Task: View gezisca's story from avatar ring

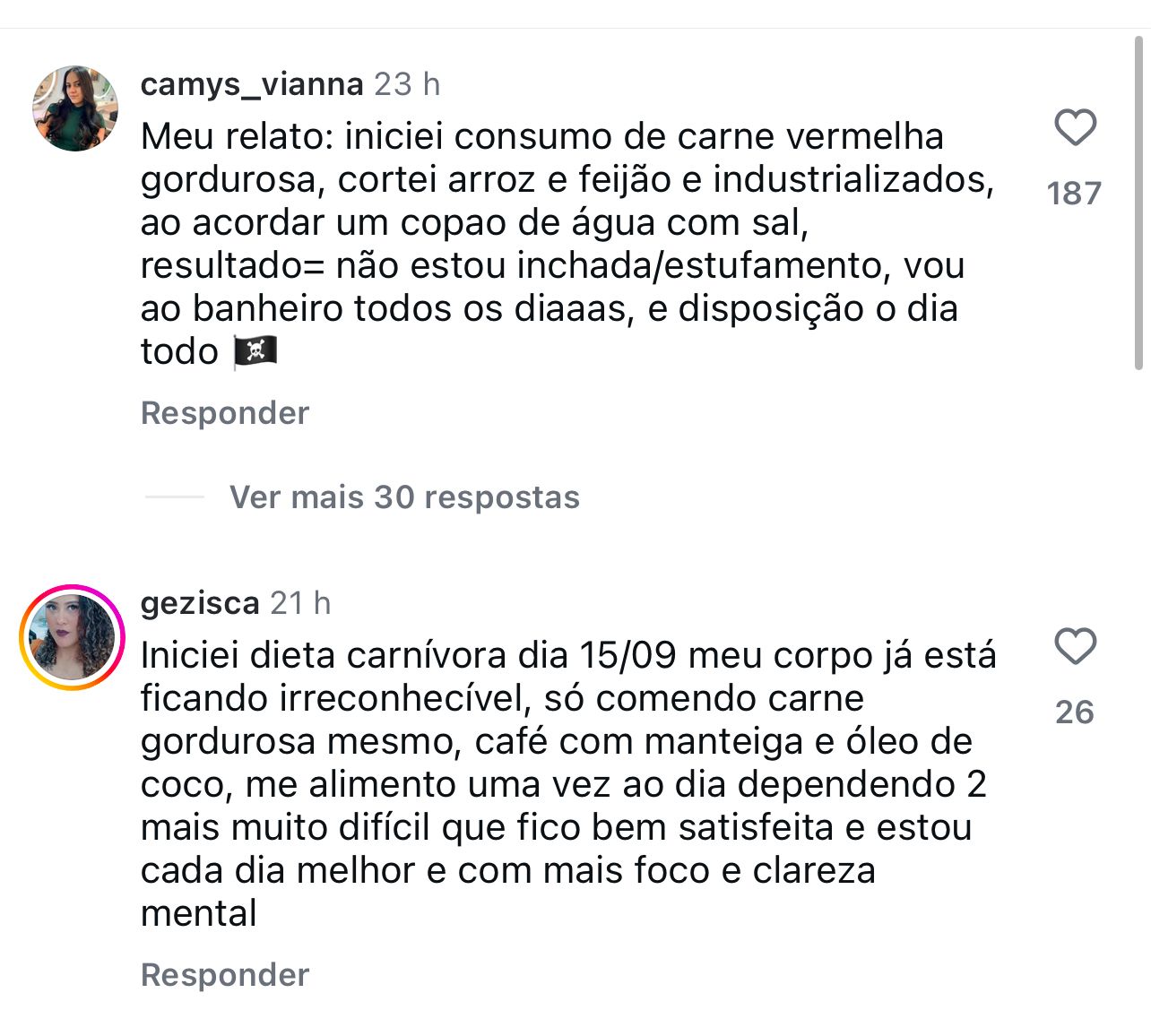Action: click(x=73, y=637)
